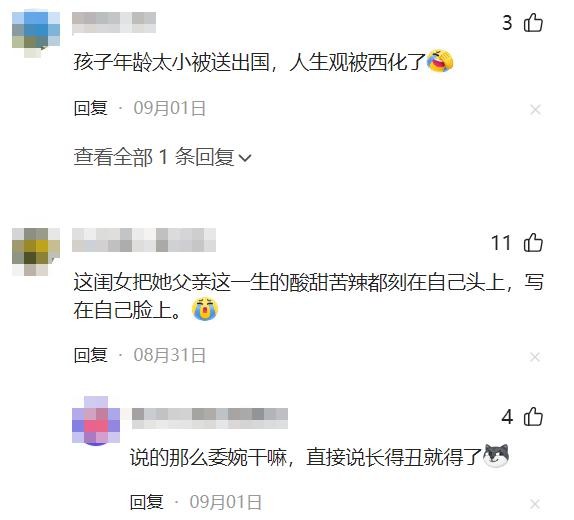Like the comment with 11 likes

pyautogui.click(x=533, y=242)
